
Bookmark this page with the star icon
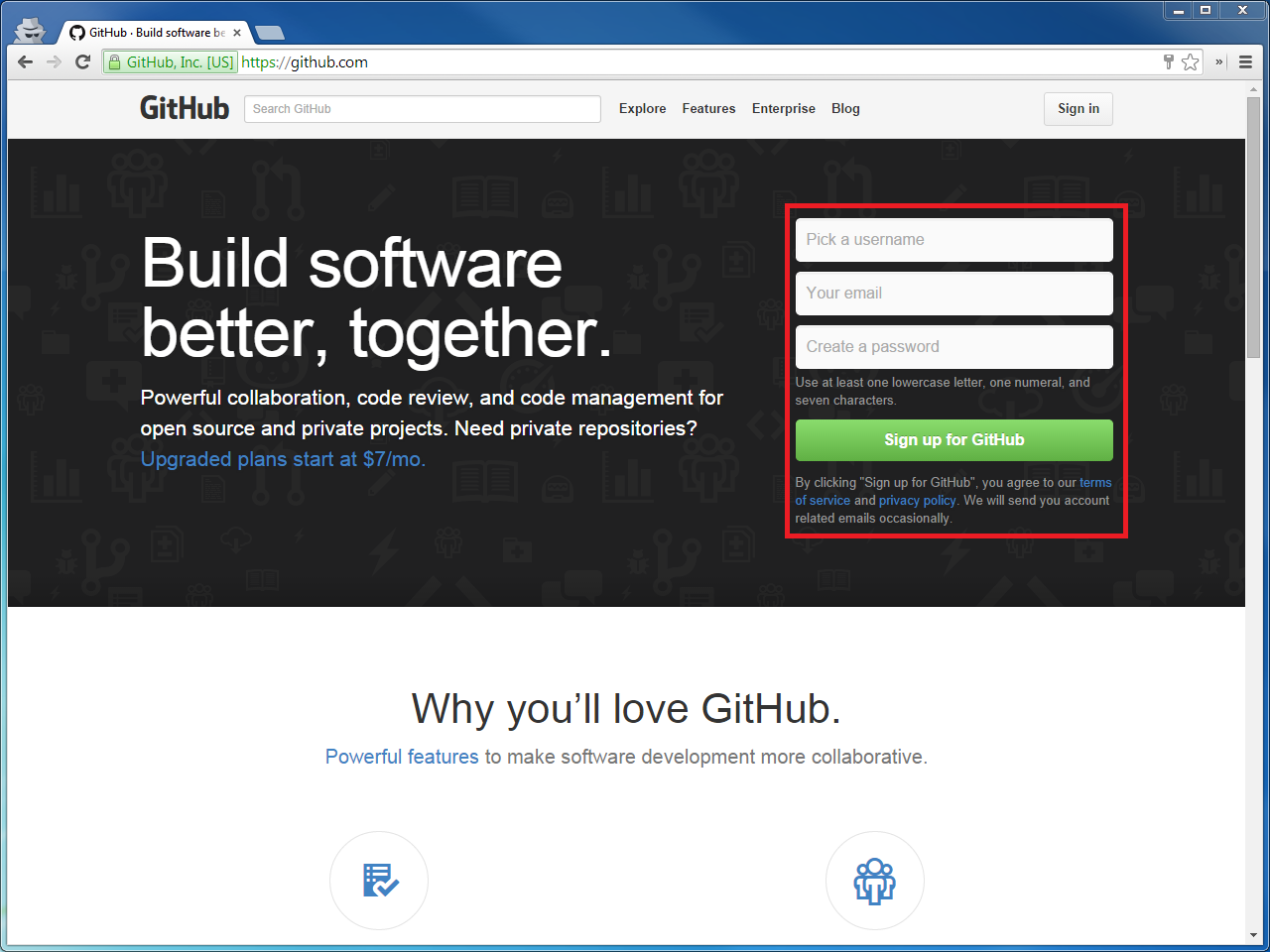coord(1191,61)
